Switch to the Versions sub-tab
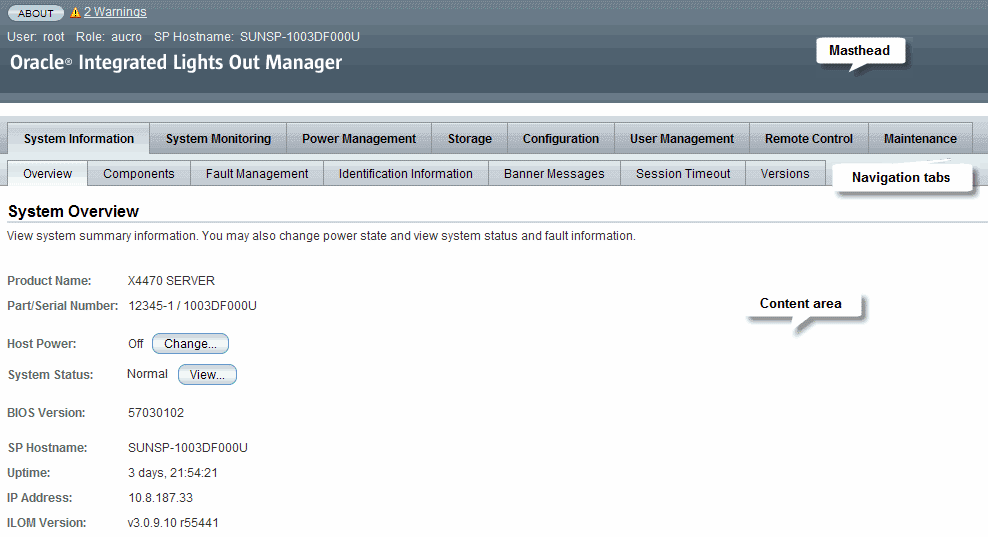The image size is (988, 537). (785, 173)
